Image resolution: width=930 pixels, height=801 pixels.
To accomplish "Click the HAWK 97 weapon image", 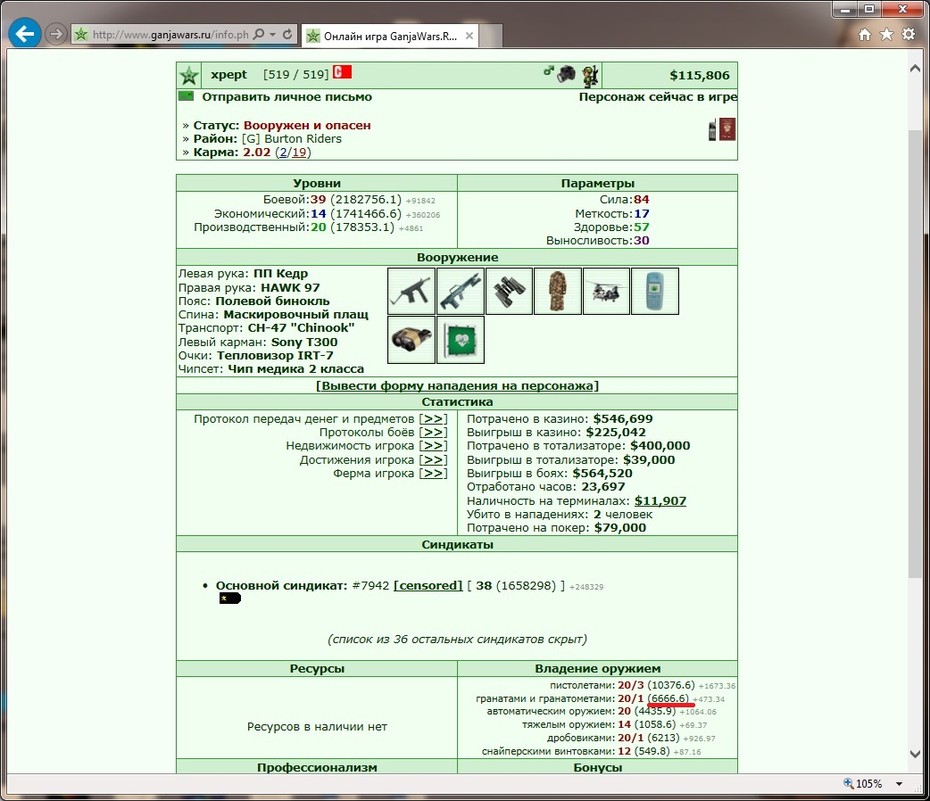I will 460,291.
